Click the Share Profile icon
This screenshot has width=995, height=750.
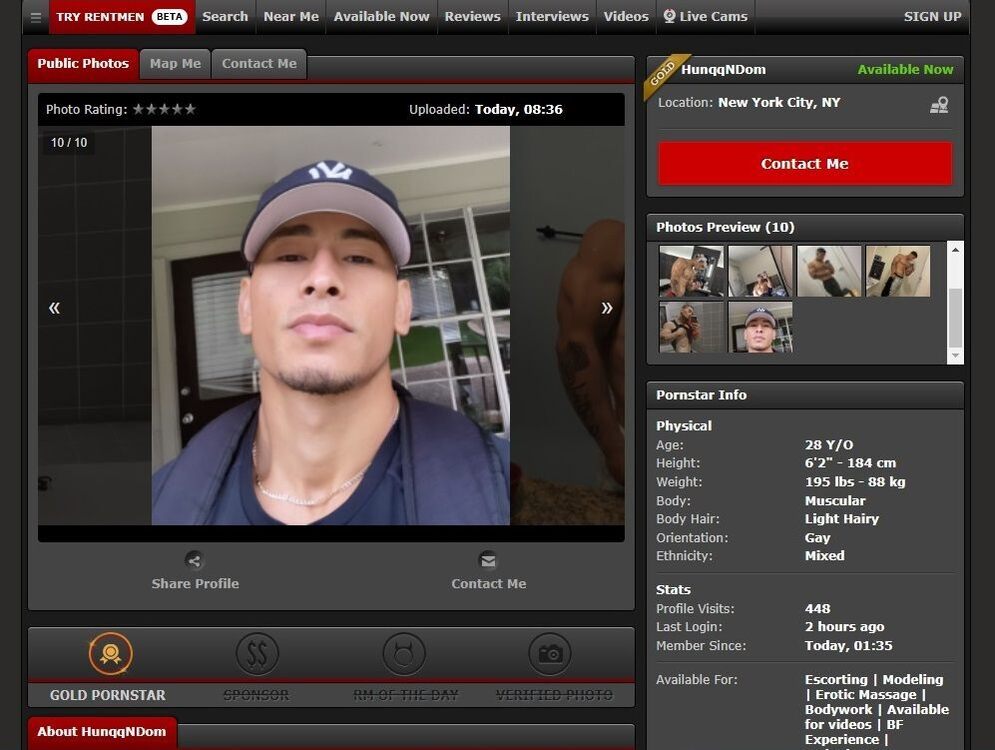[195, 560]
